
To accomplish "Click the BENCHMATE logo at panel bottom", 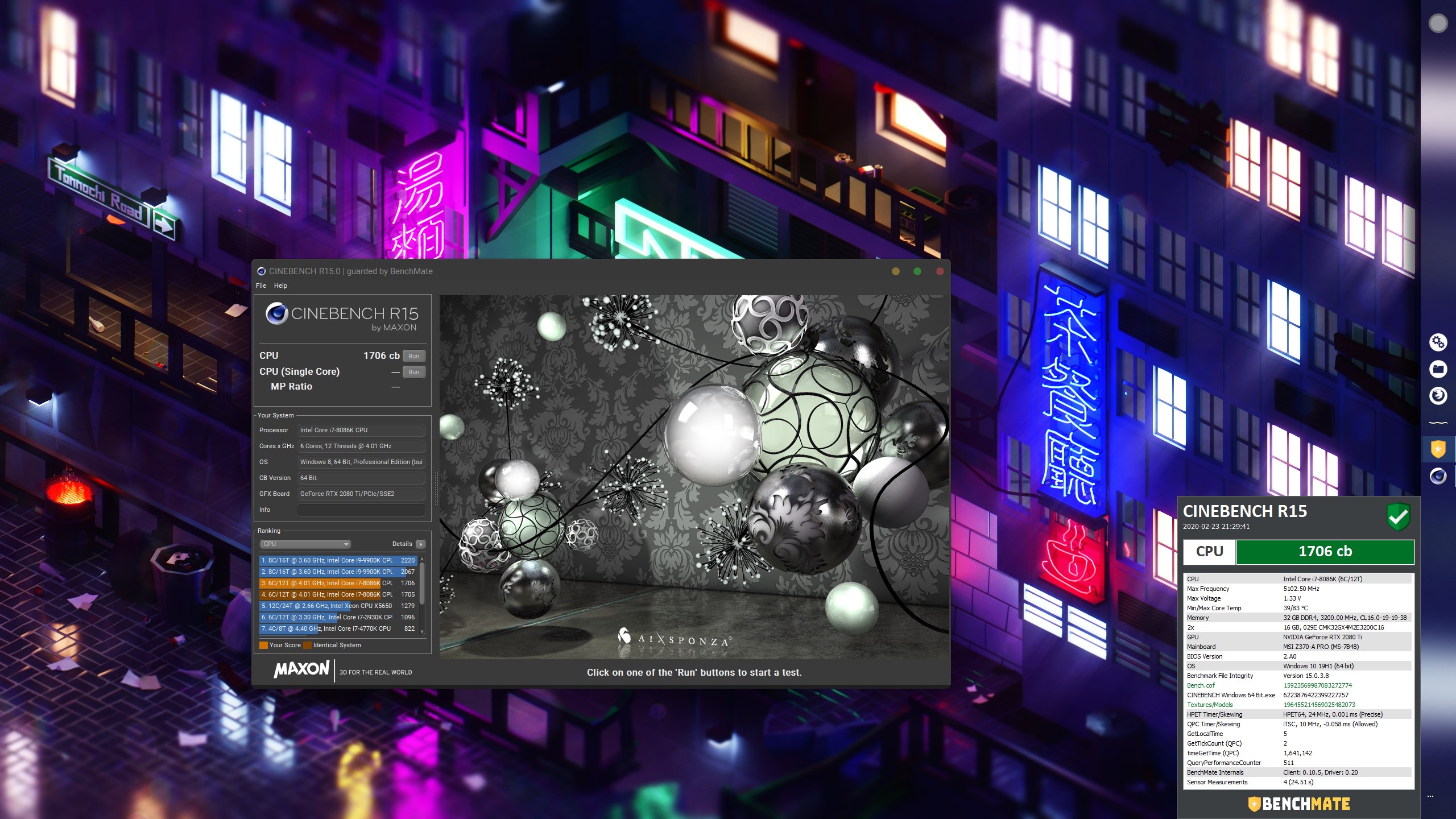I will [x=1298, y=804].
